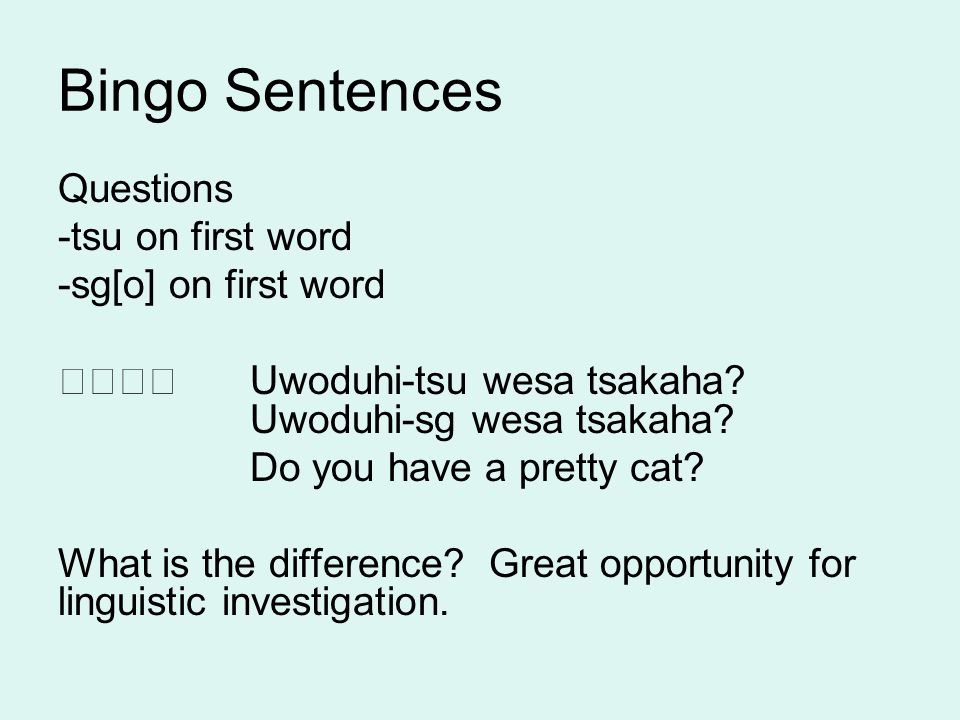This screenshot has height=720, width=960.
Task: Click the words 'linguistic investigation.'
Action: coord(253,602)
